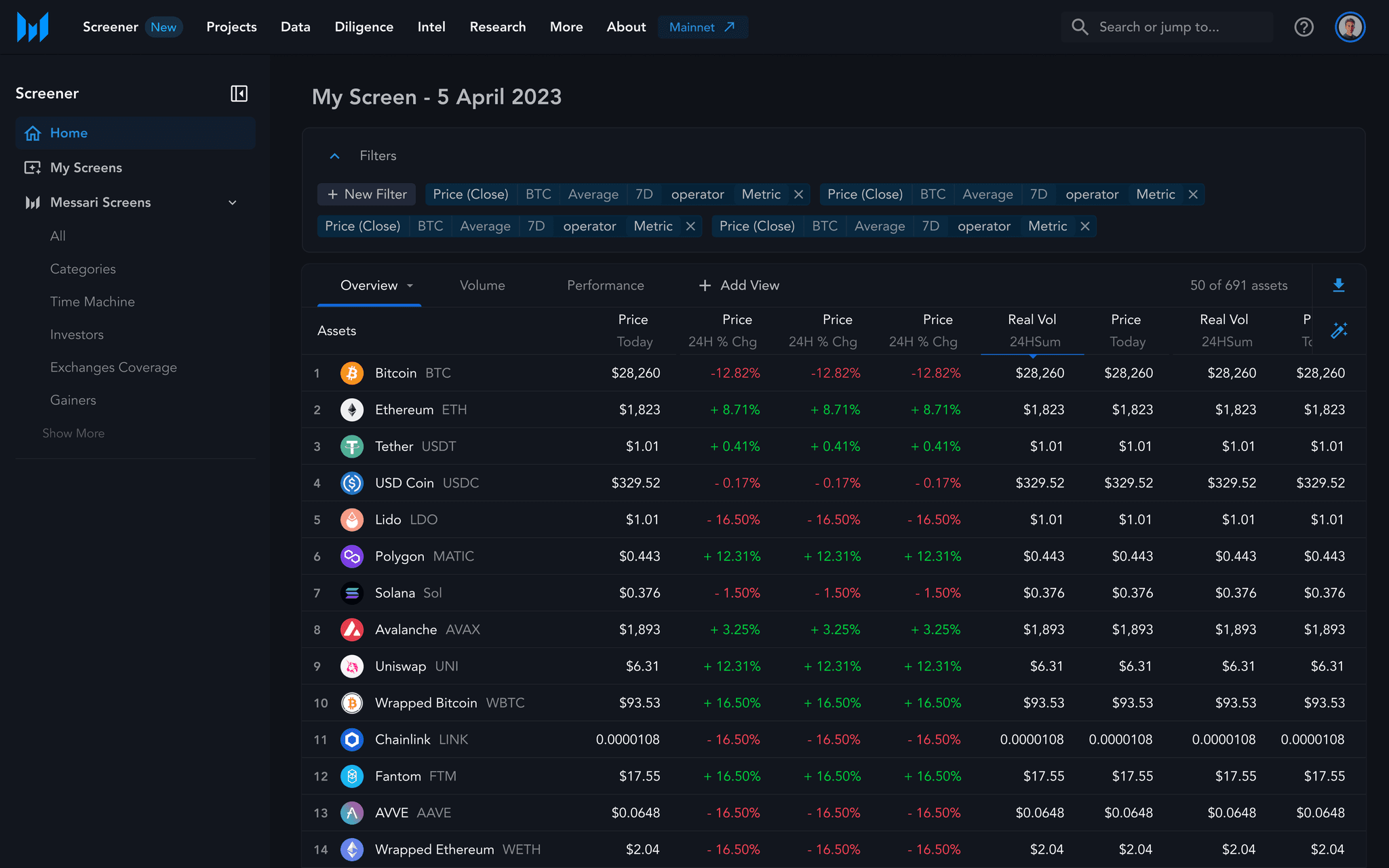
Task: Click the Solana coin icon
Action: point(352,593)
